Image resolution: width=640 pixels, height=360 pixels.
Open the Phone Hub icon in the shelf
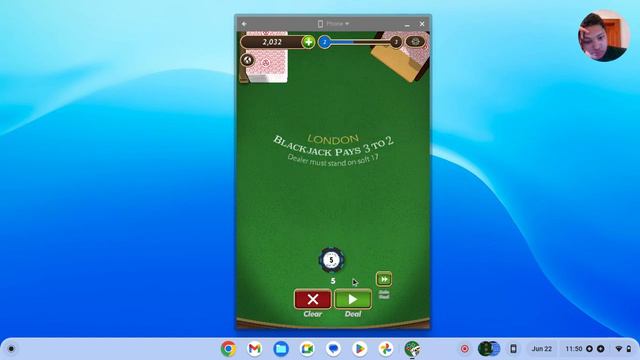[x=513, y=349]
